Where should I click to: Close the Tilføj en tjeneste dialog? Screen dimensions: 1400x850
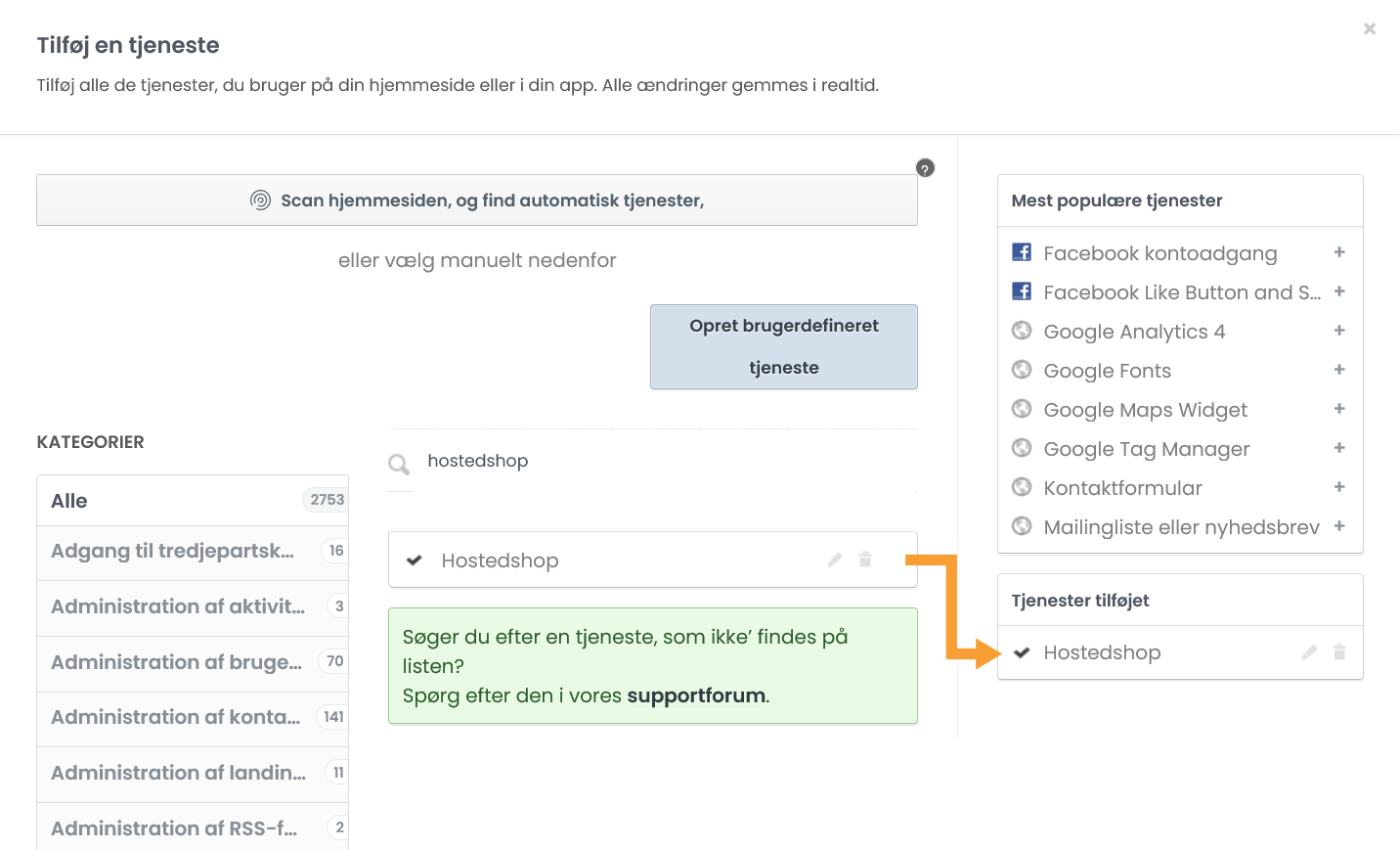[1370, 29]
